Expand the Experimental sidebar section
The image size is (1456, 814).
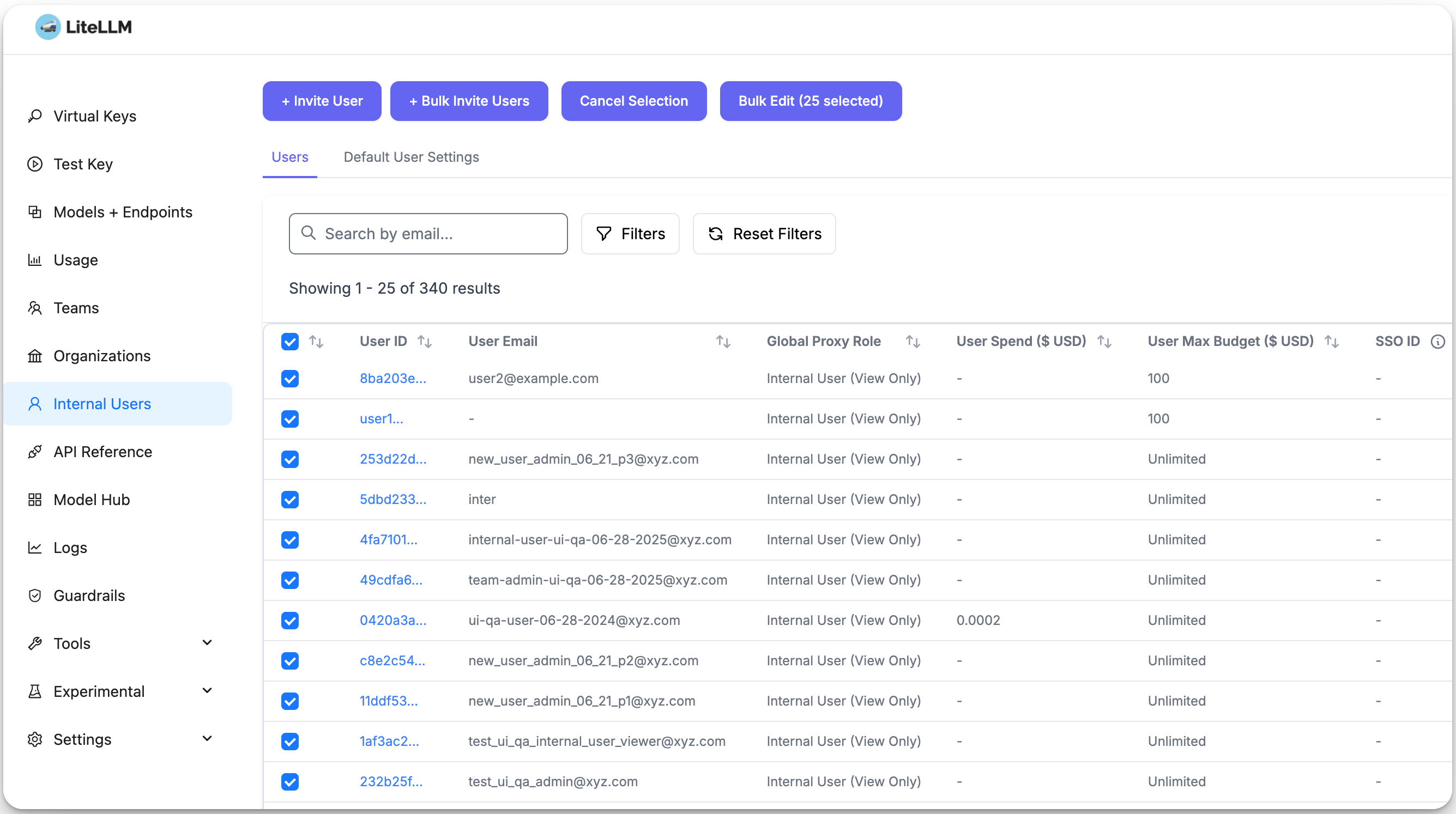coord(207,691)
